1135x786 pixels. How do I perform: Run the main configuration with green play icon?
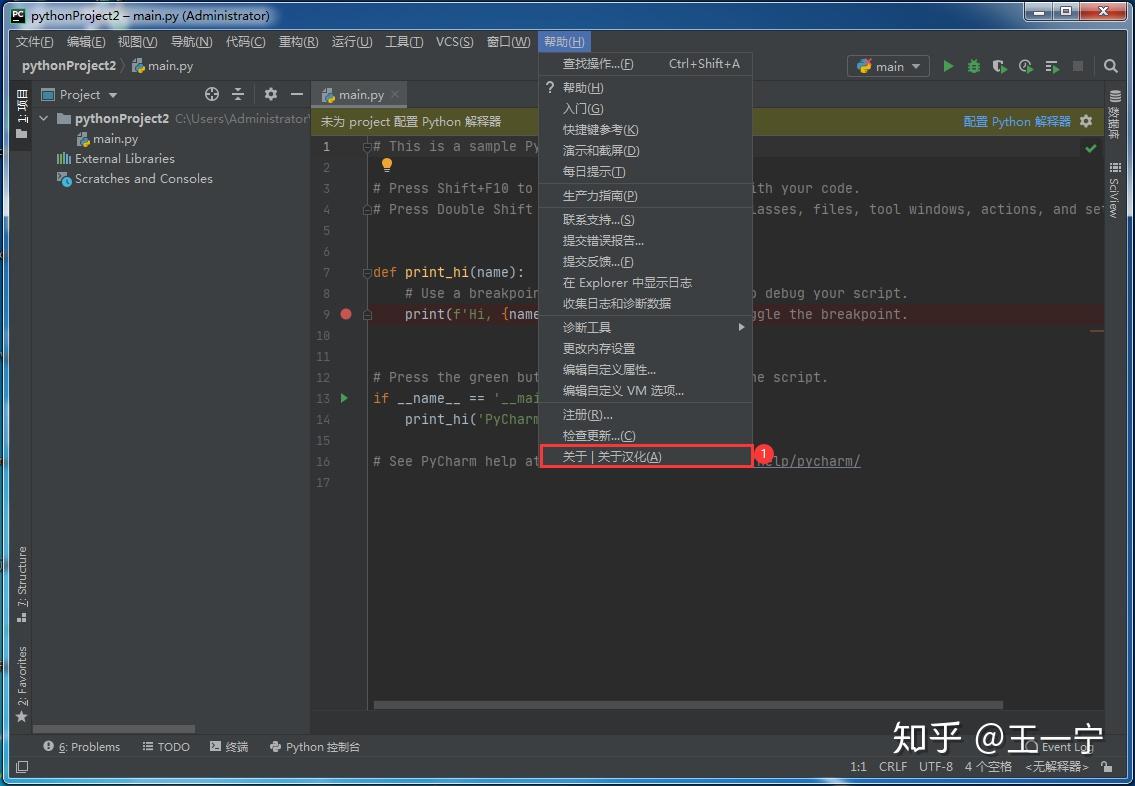(948, 66)
